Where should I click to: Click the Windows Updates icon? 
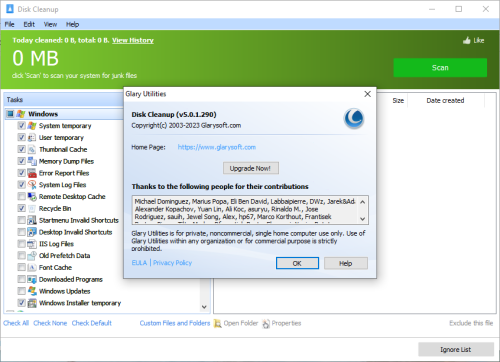32,291
